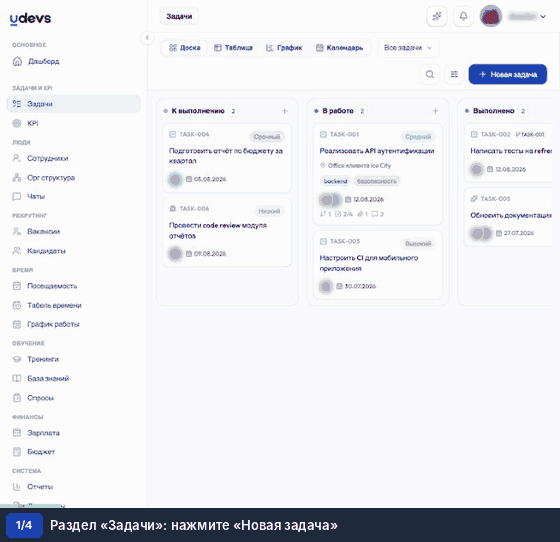
Task: Click the Новая задача button
Action: tap(508, 74)
